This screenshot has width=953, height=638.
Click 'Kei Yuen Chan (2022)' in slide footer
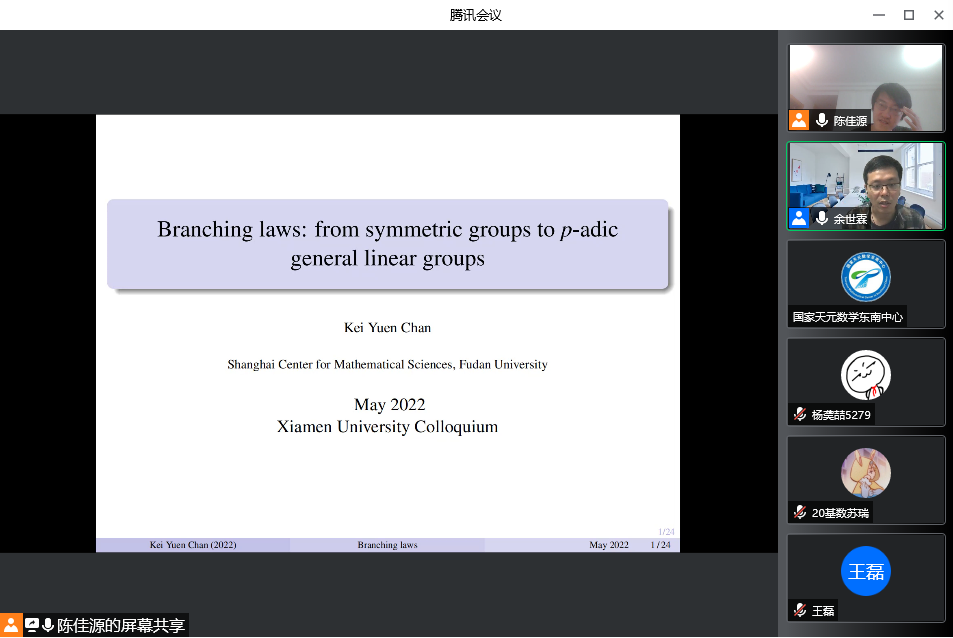193,545
